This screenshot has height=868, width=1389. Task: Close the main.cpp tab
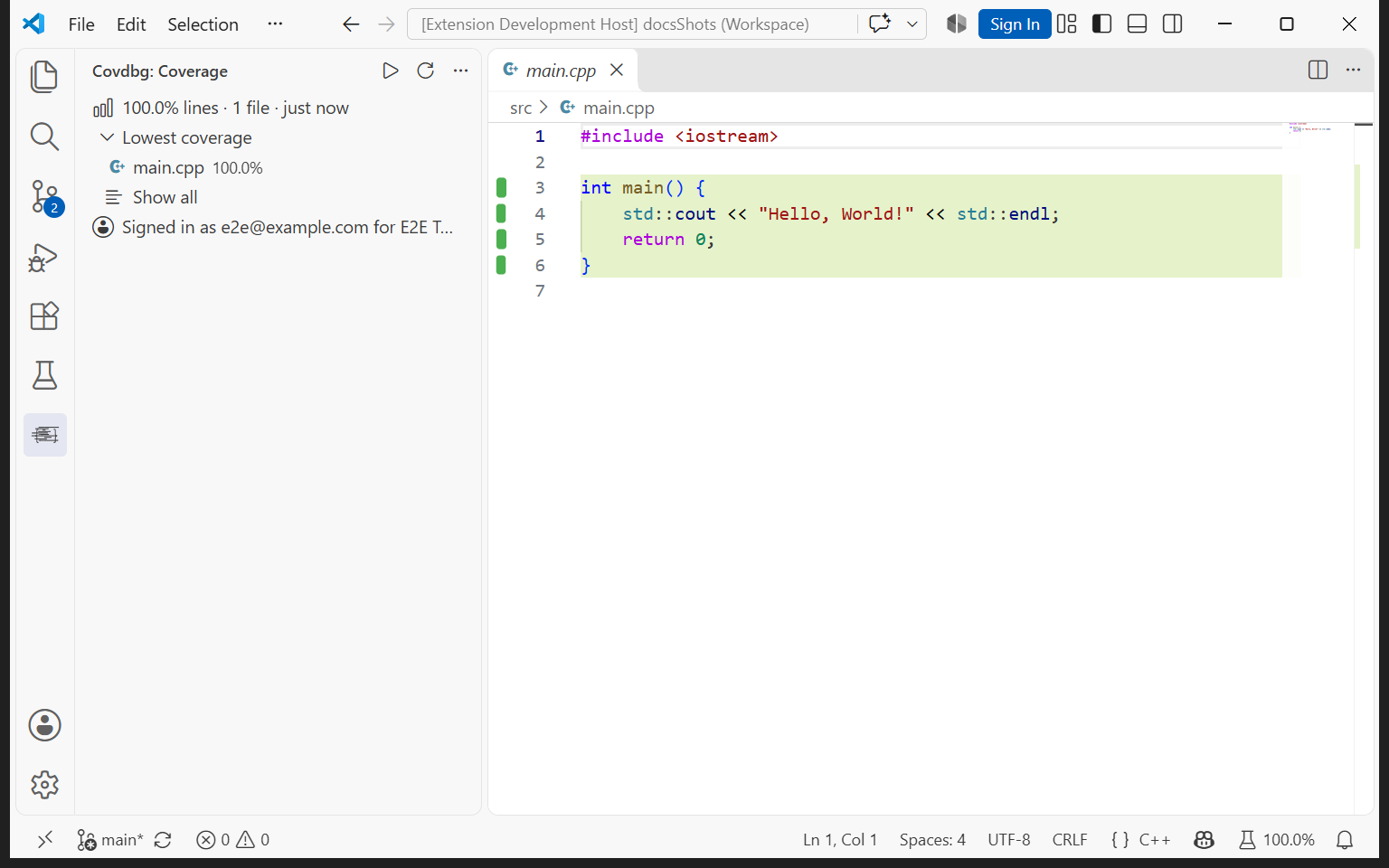point(617,70)
